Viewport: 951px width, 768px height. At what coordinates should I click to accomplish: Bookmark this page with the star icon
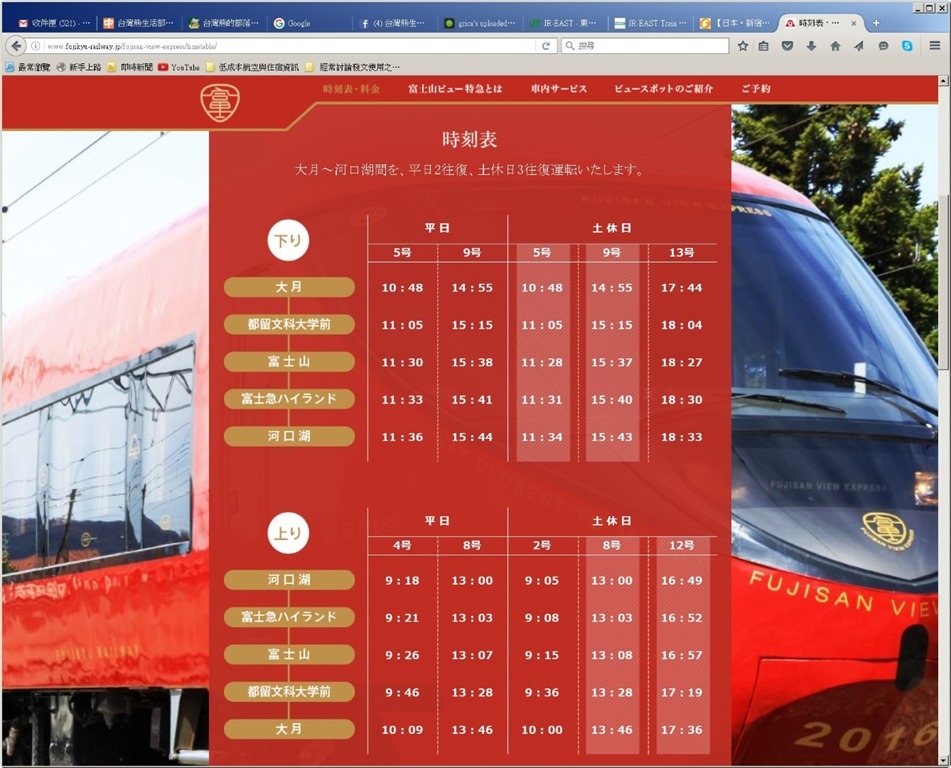(x=742, y=46)
